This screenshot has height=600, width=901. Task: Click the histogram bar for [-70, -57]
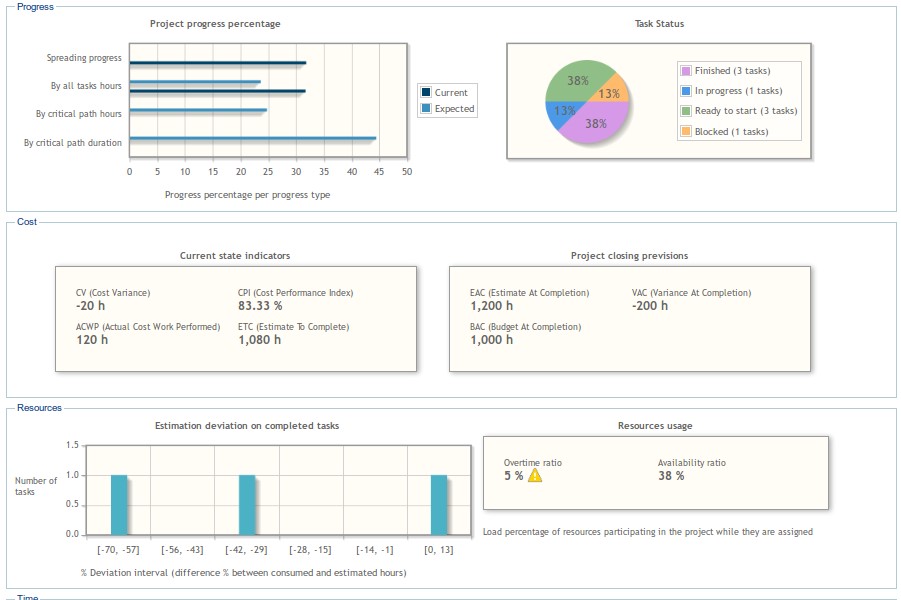pyautogui.click(x=119, y=505)
